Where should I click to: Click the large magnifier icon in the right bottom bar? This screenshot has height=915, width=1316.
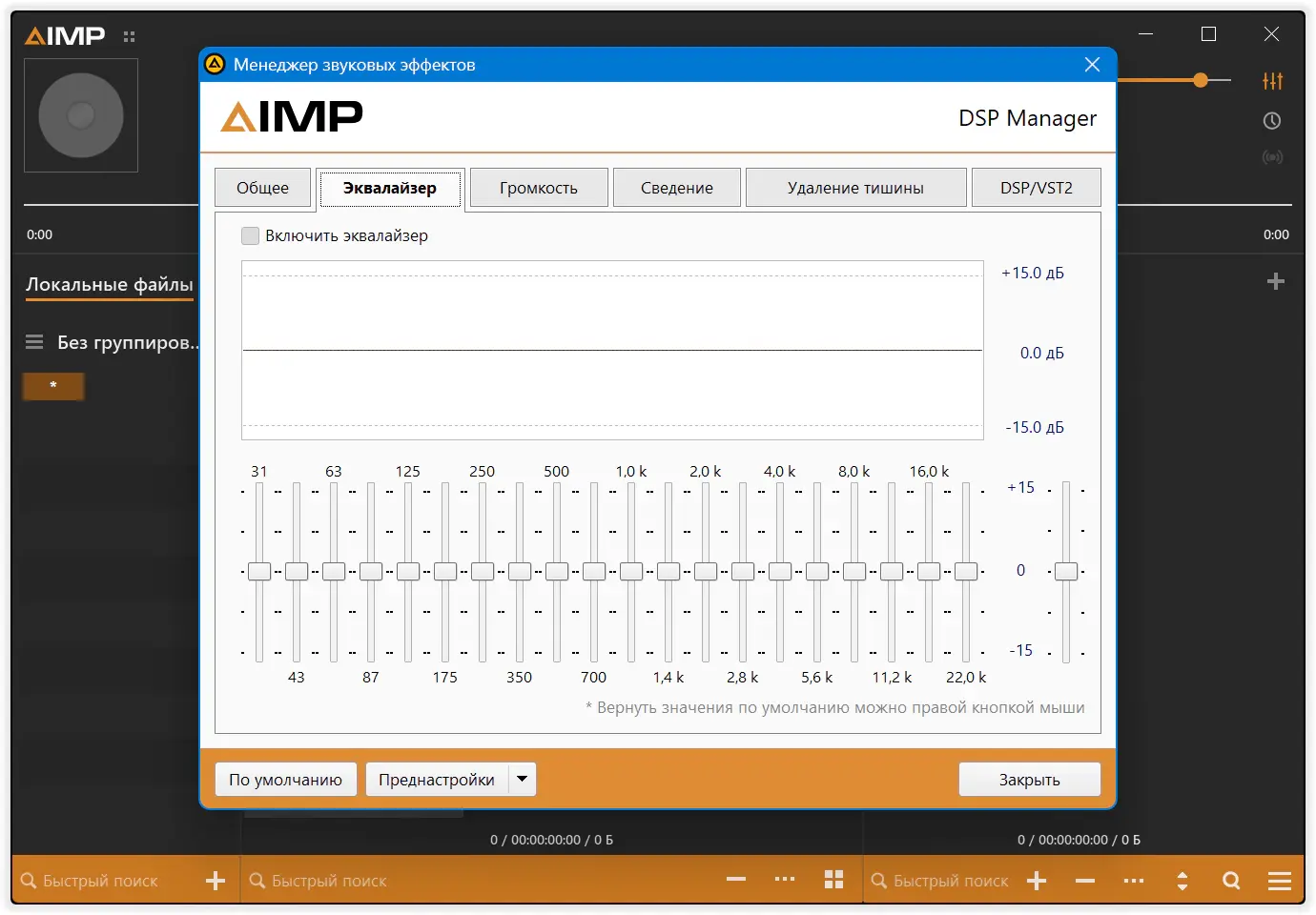1231,881
